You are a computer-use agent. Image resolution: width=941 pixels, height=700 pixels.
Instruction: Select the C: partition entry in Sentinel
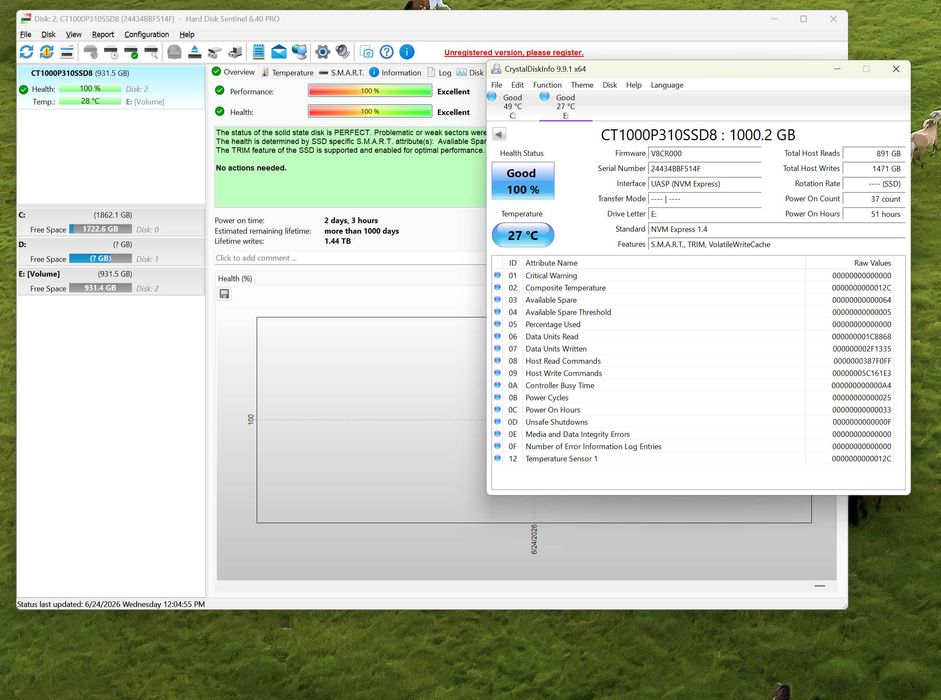(111, 222)
